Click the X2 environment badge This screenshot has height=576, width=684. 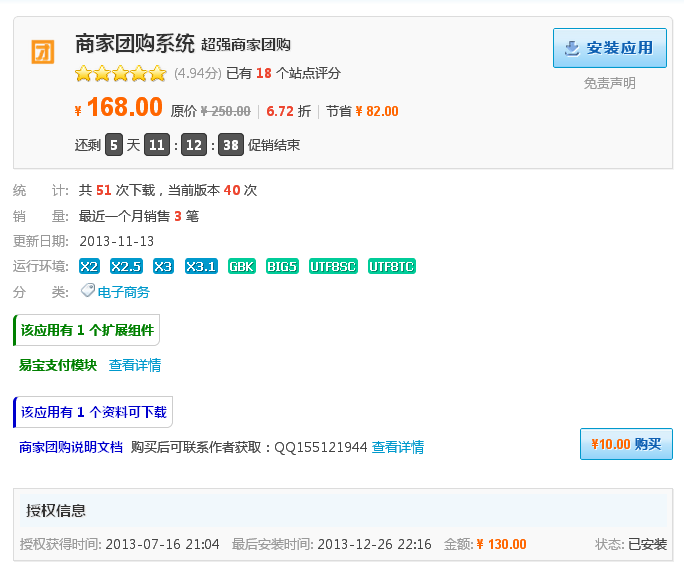[x=89, y=266]
